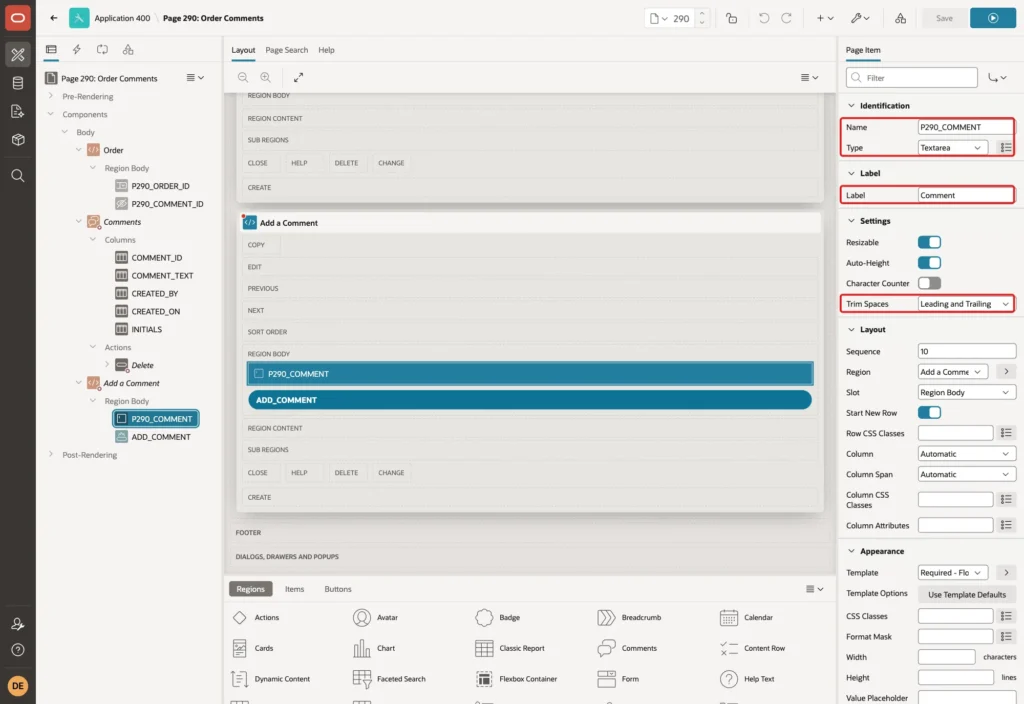Open the Type Textarea dropdown

[x=951, y=148]
